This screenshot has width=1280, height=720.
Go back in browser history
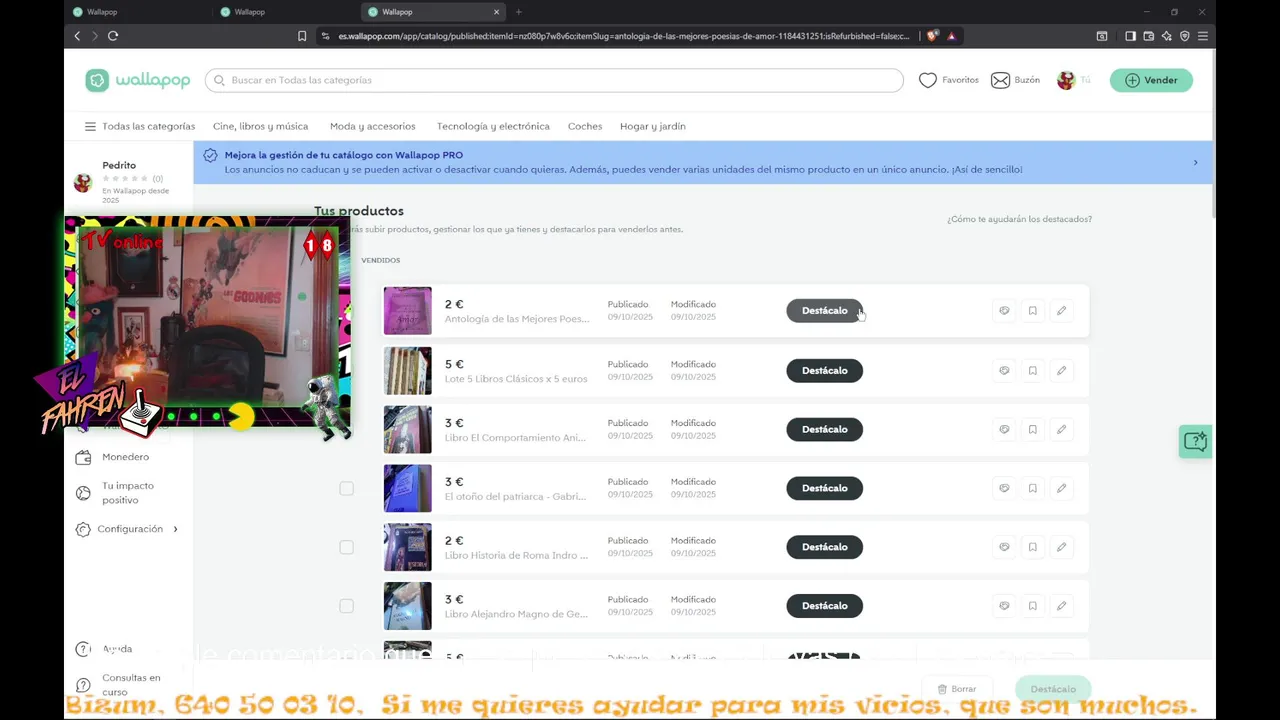[77, 36]
